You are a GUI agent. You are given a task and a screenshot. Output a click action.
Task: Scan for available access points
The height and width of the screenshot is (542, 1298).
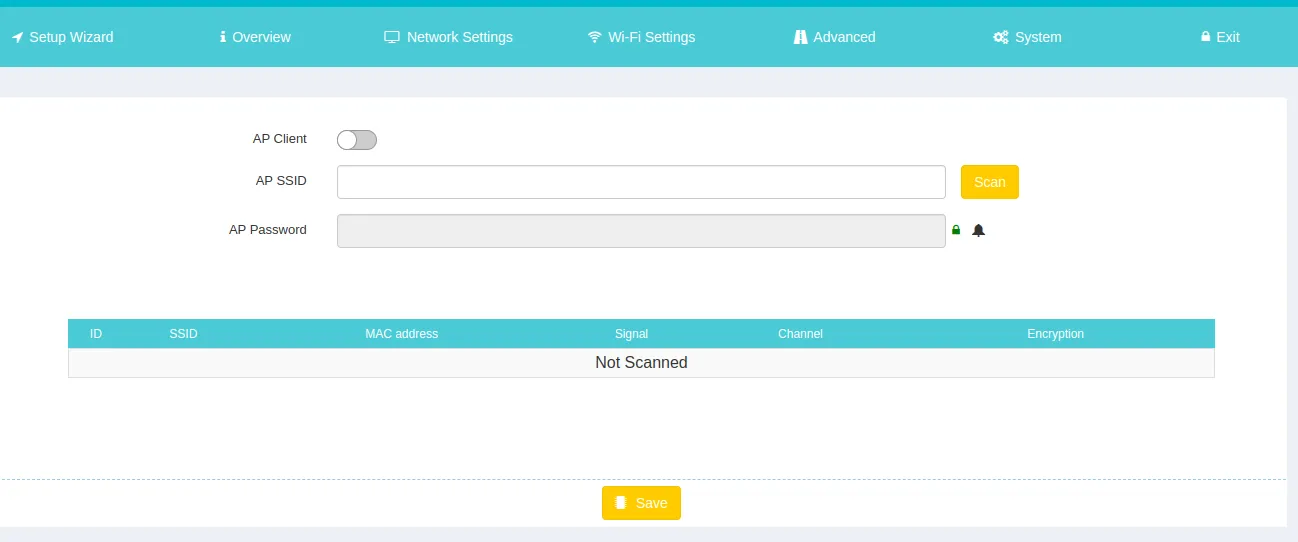tap(989, 182)
